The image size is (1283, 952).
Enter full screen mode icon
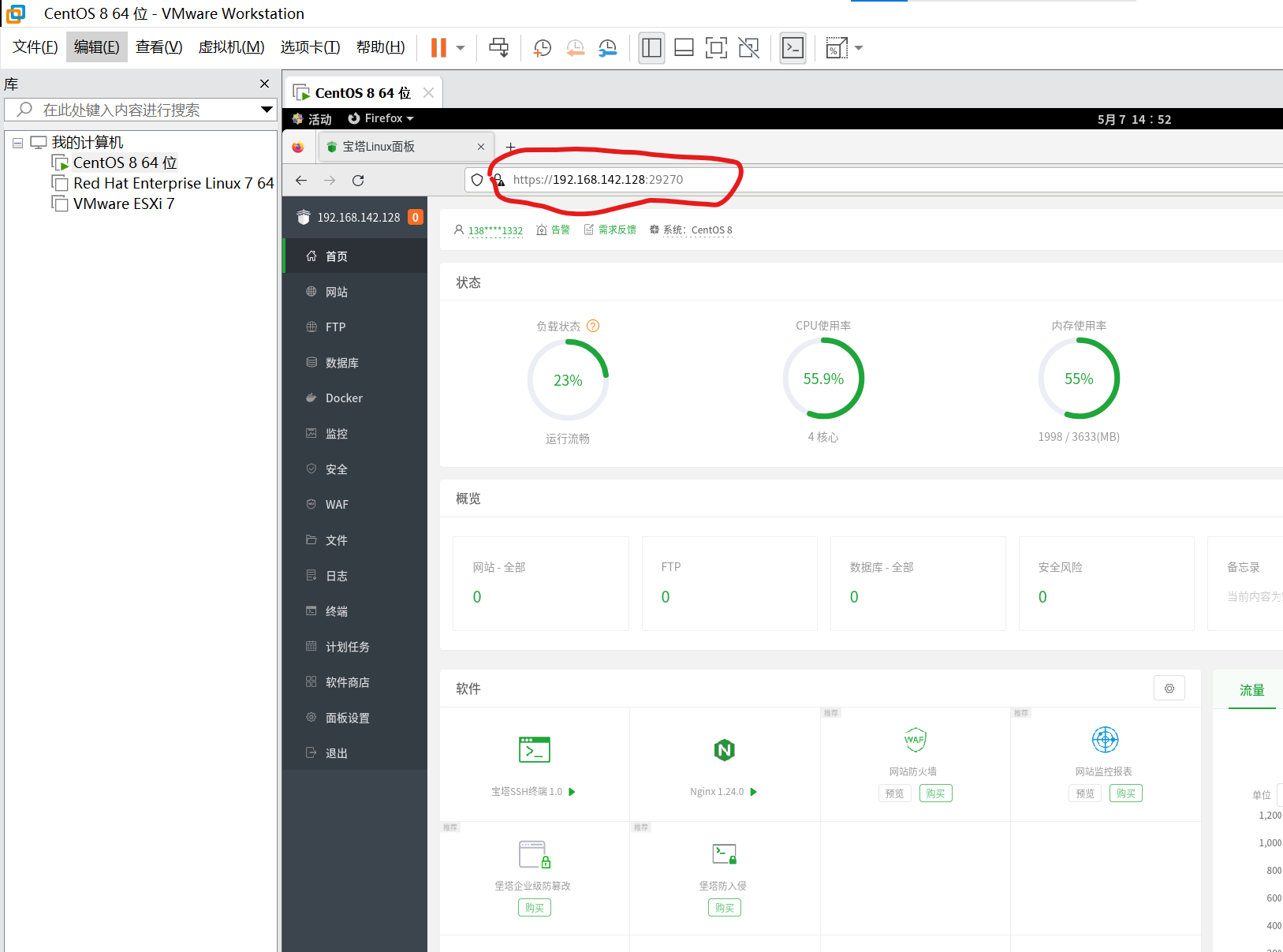716,48
